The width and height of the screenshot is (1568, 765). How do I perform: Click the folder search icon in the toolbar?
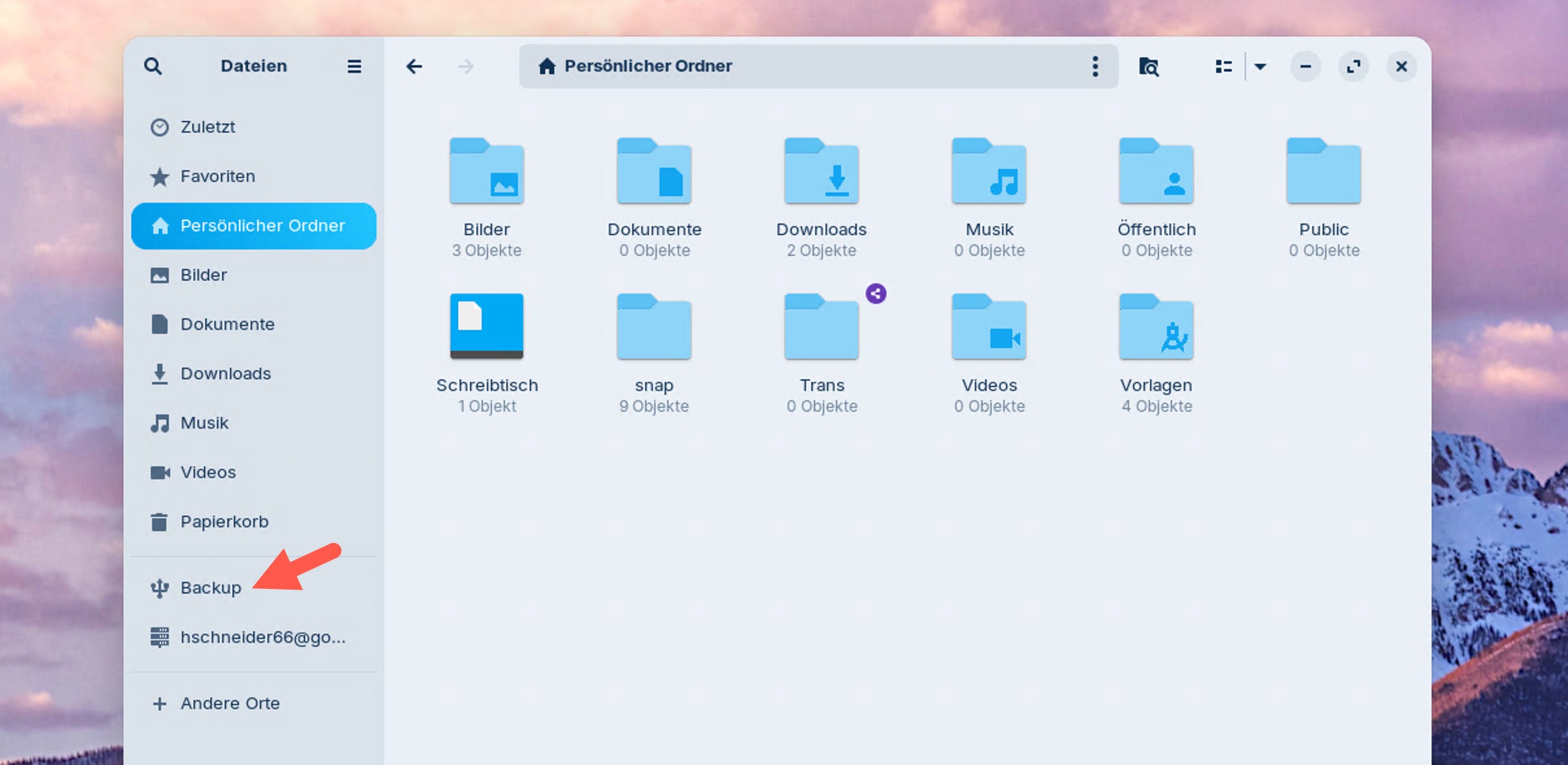1149,66
